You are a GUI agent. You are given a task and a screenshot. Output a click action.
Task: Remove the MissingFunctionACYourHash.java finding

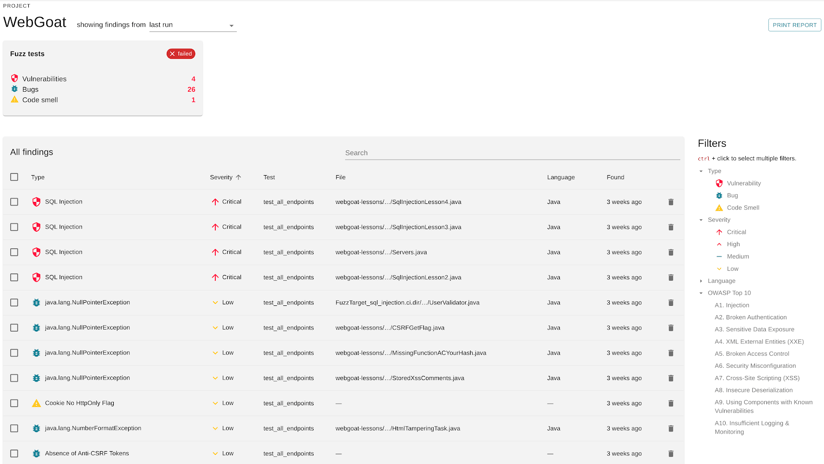[671, 353]
